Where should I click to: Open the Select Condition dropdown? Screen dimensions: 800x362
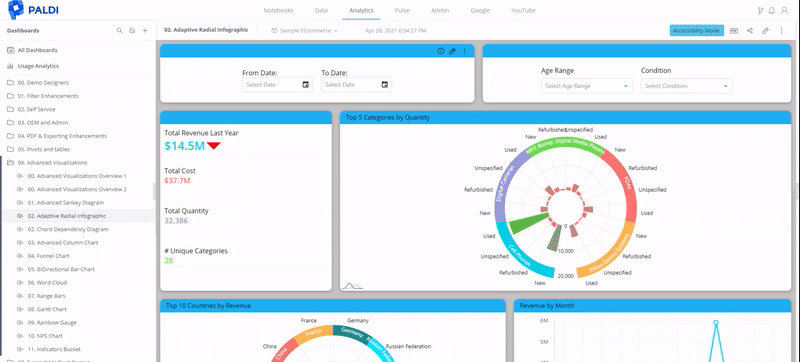686,86
